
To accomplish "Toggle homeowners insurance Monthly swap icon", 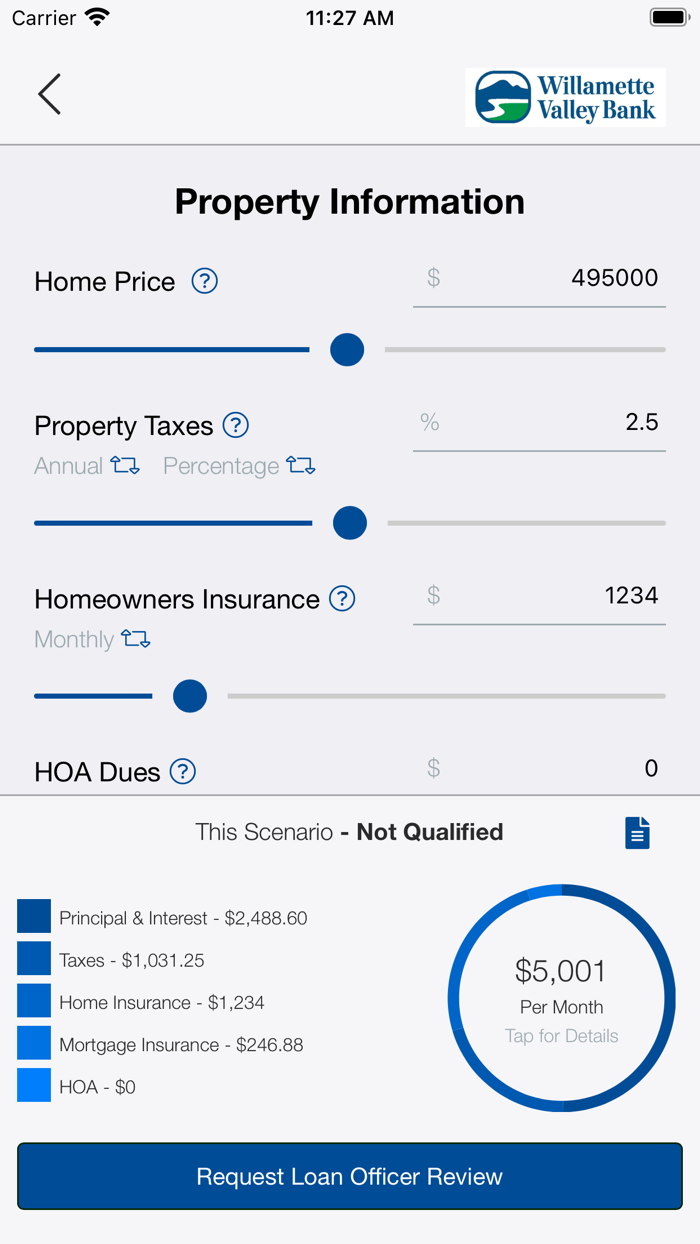I will (x=136, y=639).
